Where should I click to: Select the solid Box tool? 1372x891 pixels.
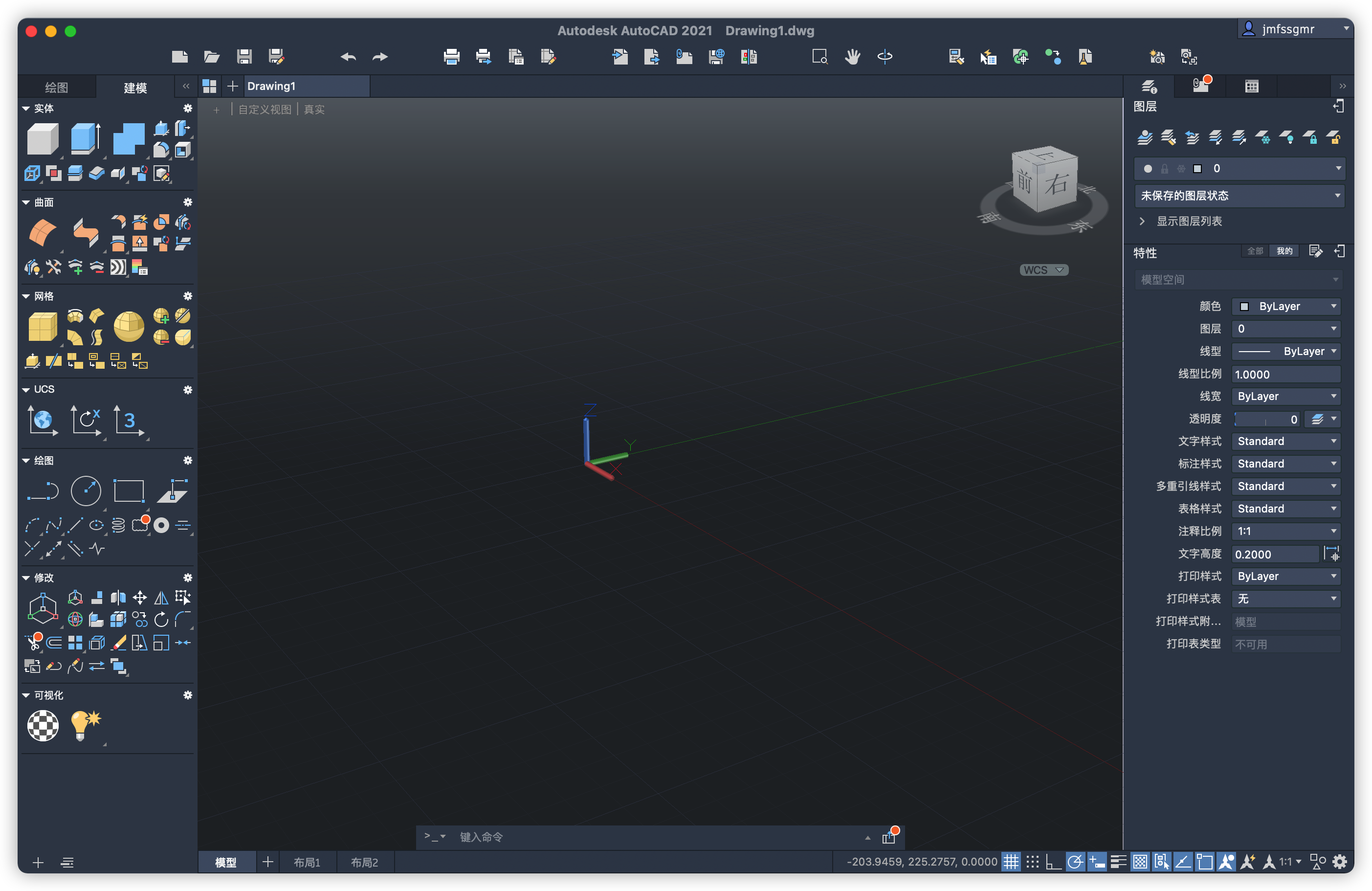click(43, 139)
